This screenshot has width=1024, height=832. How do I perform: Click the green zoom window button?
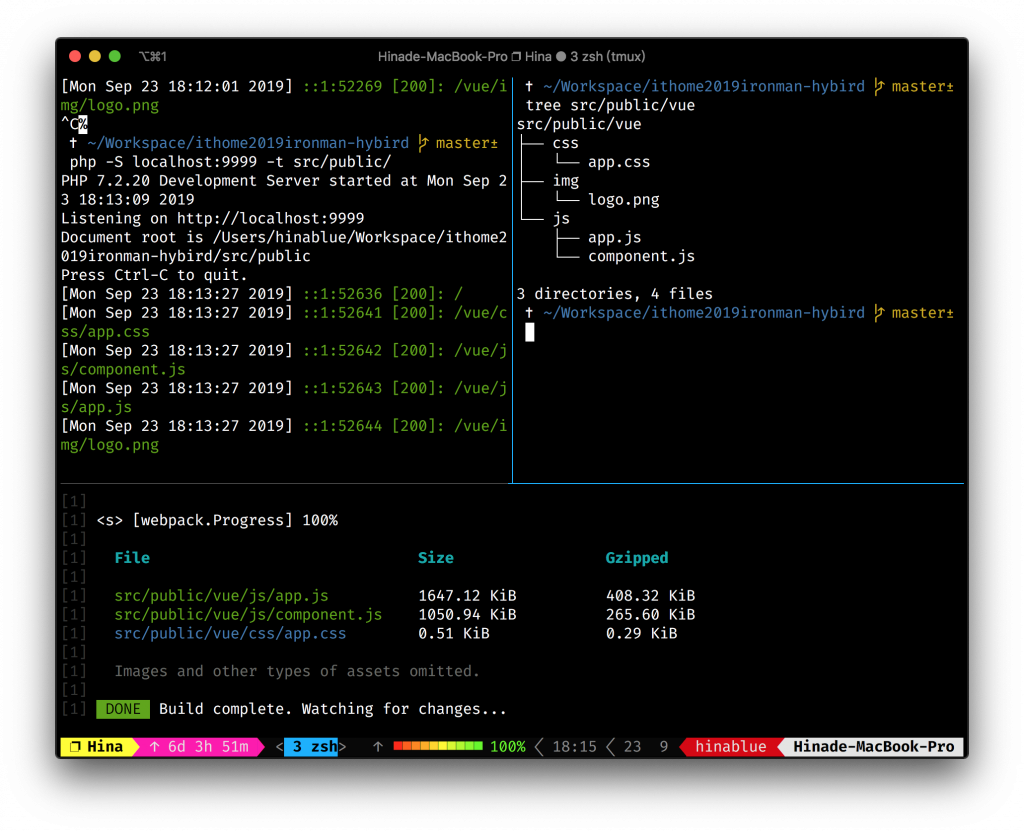115,56
